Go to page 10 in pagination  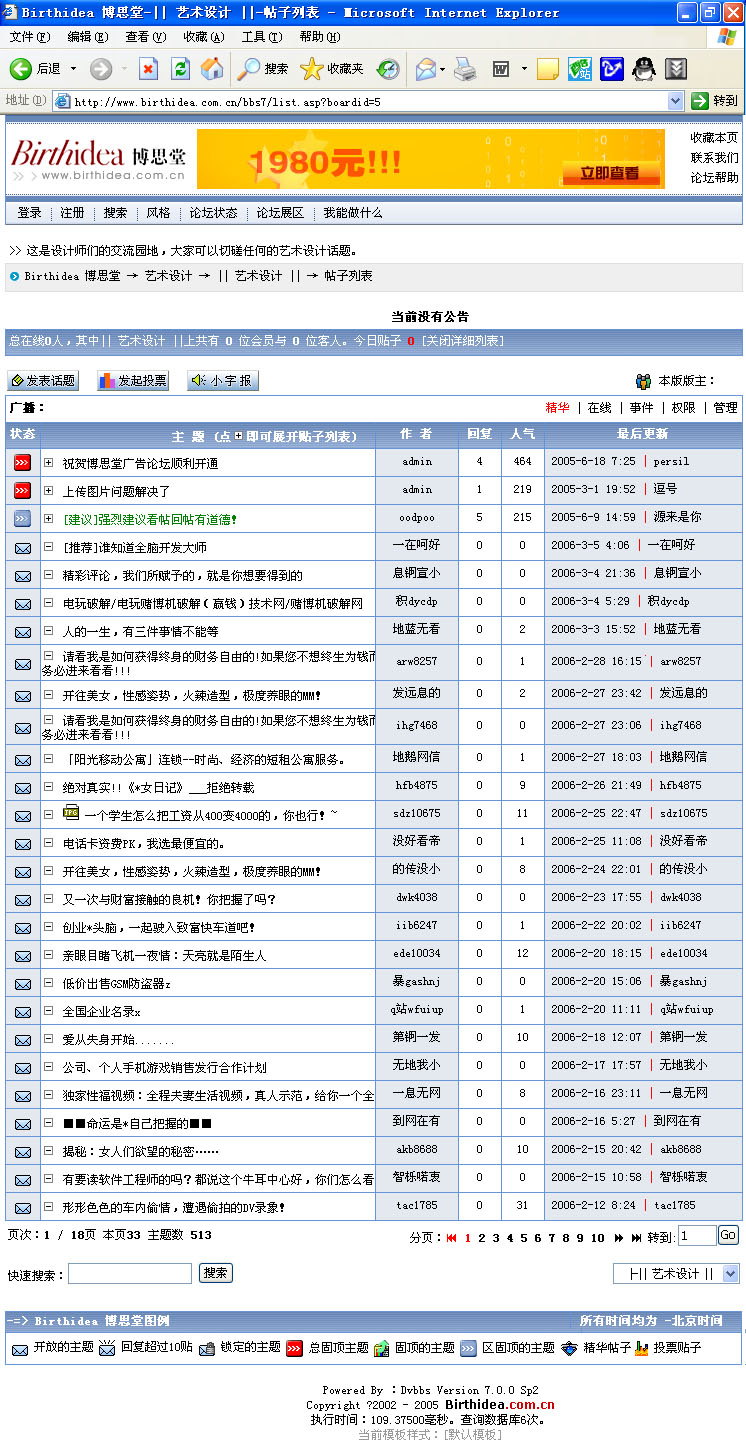pos(597,1238)
